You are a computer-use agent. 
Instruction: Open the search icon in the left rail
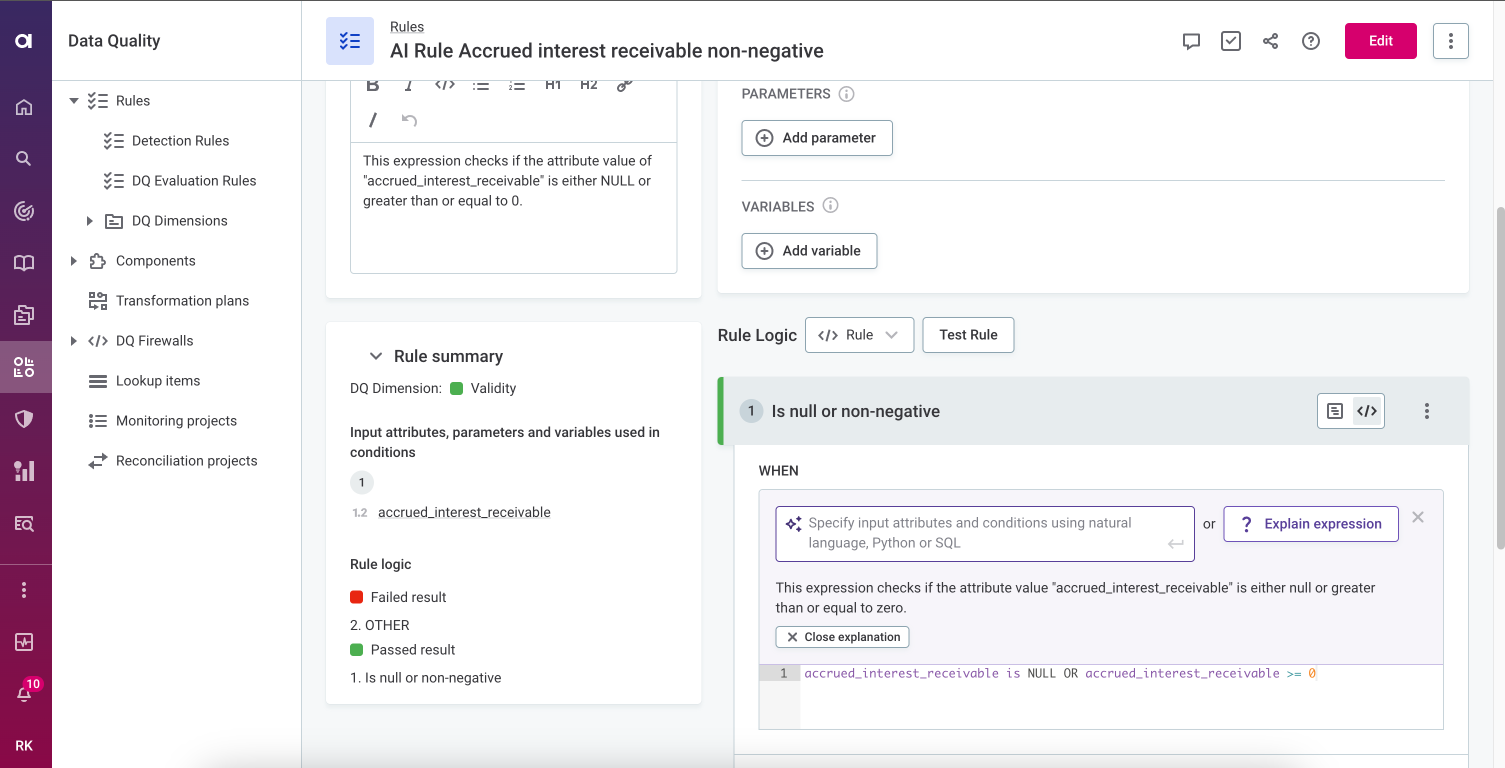(25, 158)
